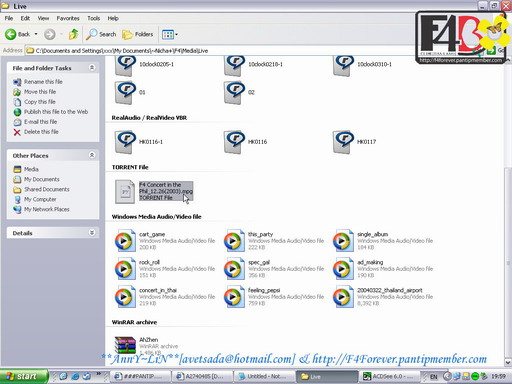Expand the Details panel
This screenshot has height=384, width=512.
click(92, 233)
